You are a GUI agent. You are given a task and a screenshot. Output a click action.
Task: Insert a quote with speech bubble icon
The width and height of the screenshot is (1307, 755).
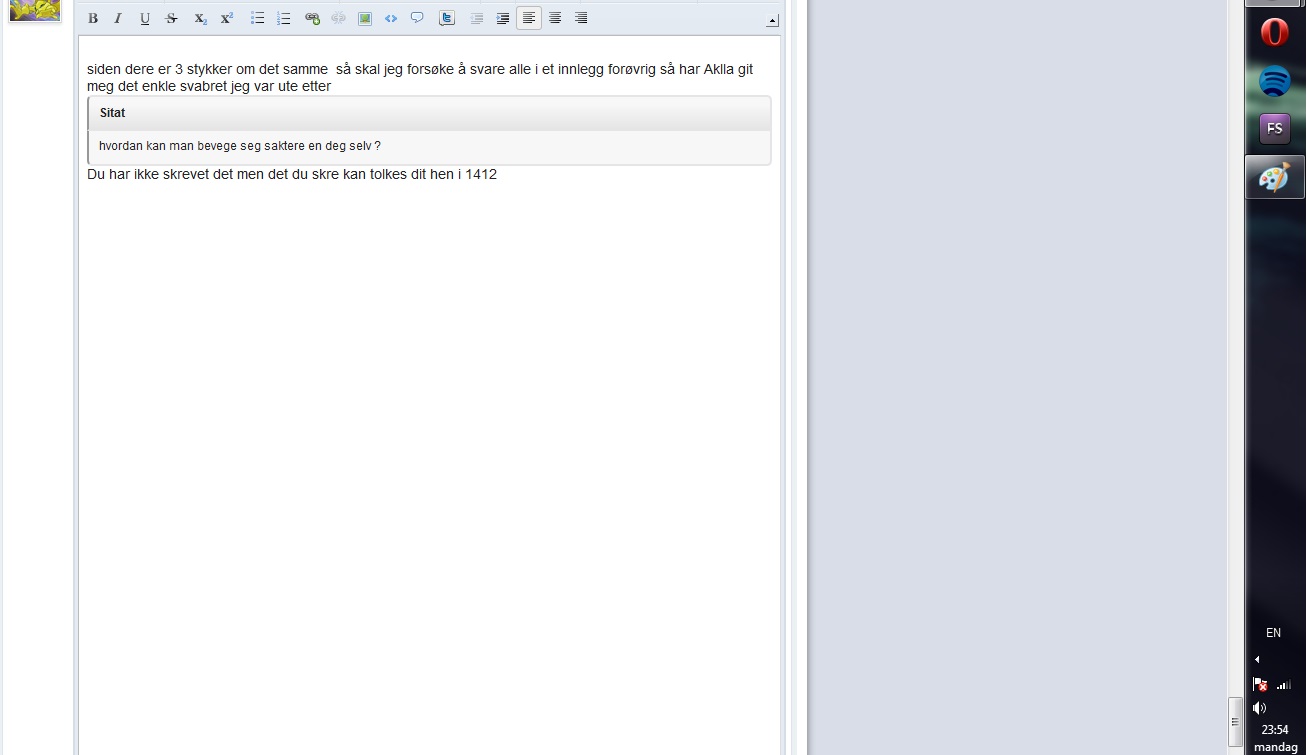[418, 19]
